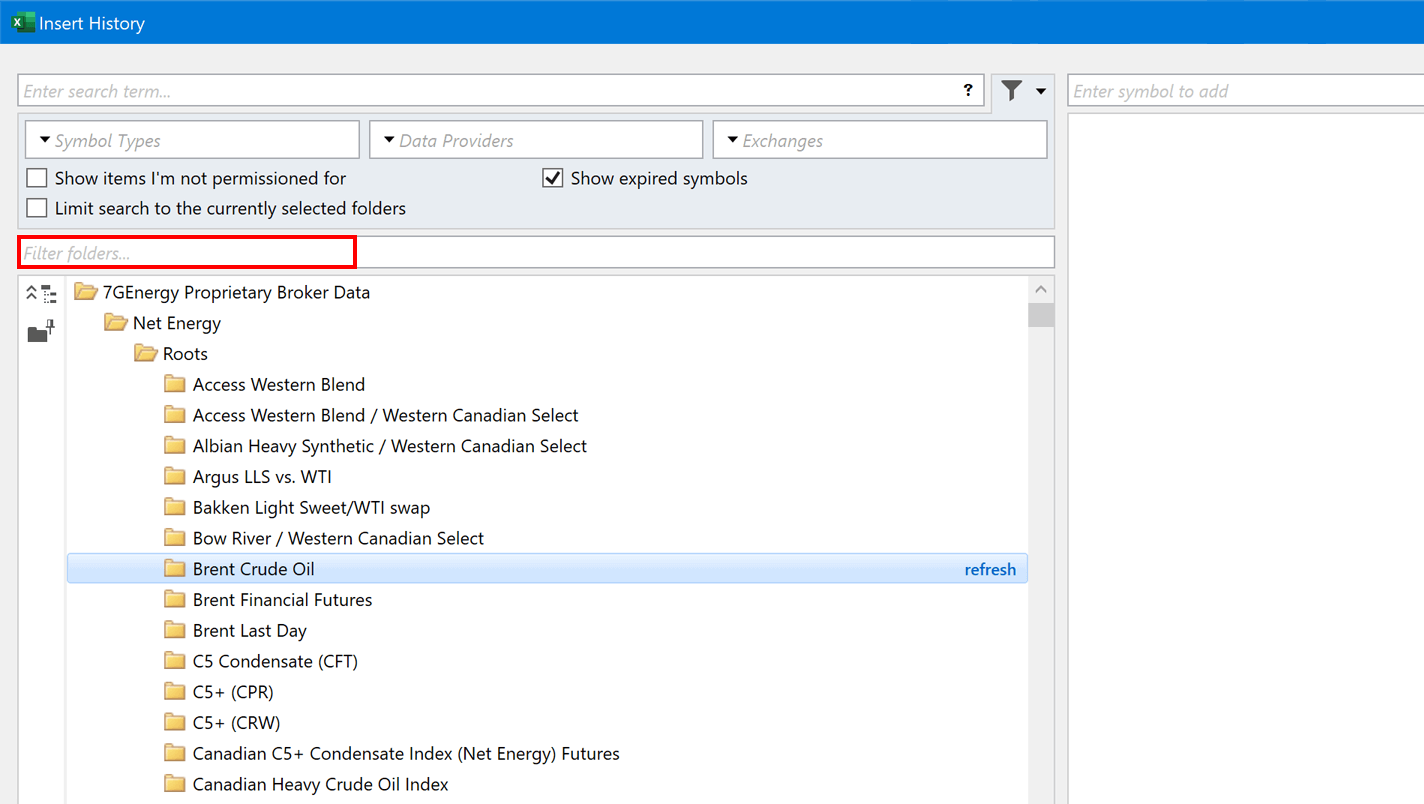Viewport: 1424px width, 804px height.
Task: Uncheck Show expired symbols checkbox
Action: coord(553,178)
